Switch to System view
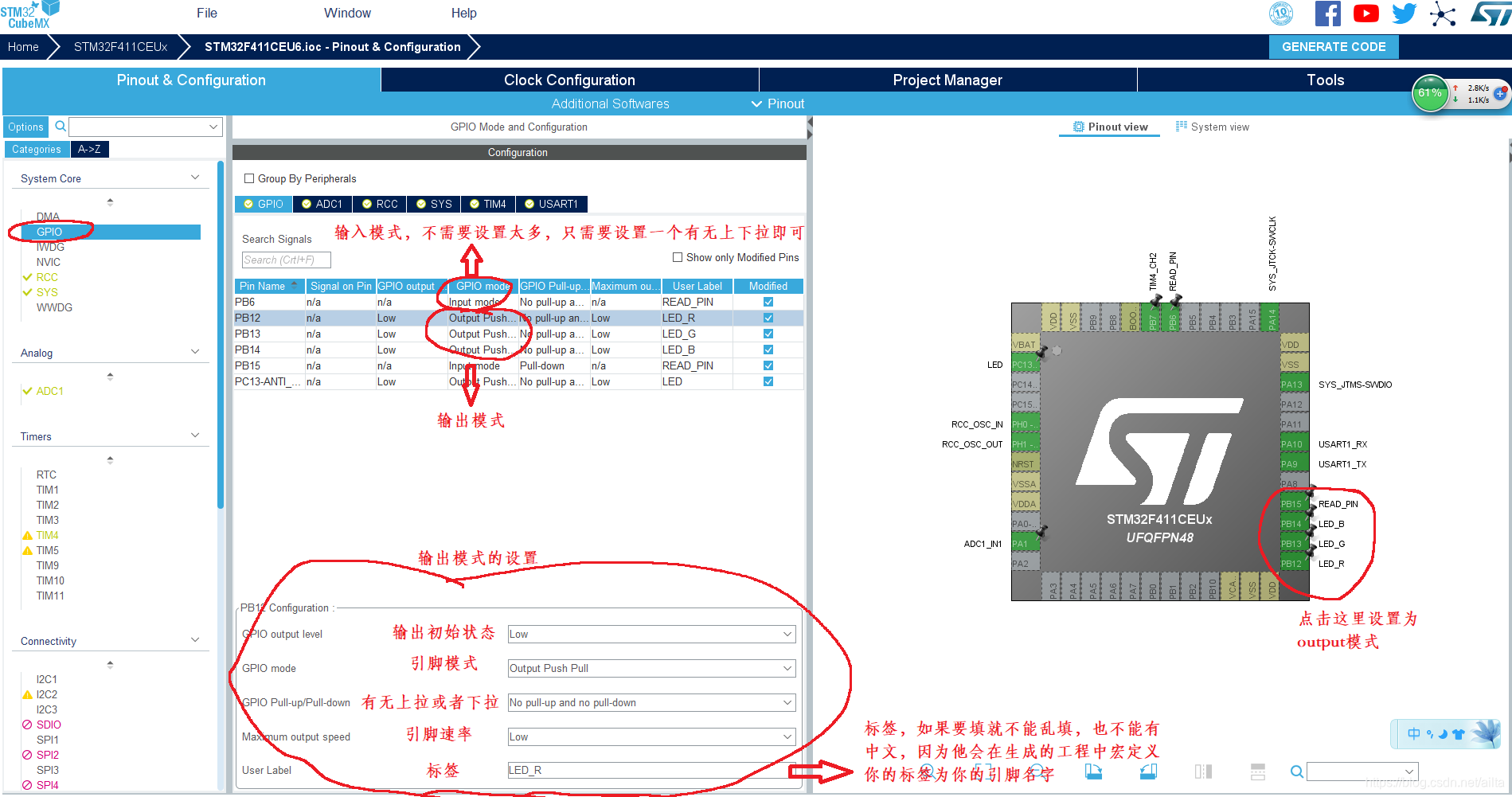The image size is (1512, 797). pyautogui.click(x=1213, y=127)
